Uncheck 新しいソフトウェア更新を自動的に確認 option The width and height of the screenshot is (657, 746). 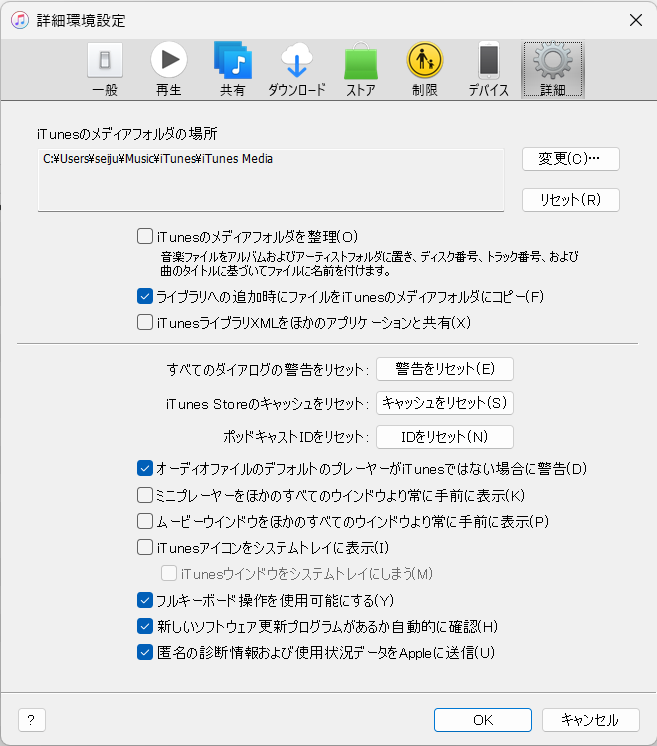coord(145,626)
